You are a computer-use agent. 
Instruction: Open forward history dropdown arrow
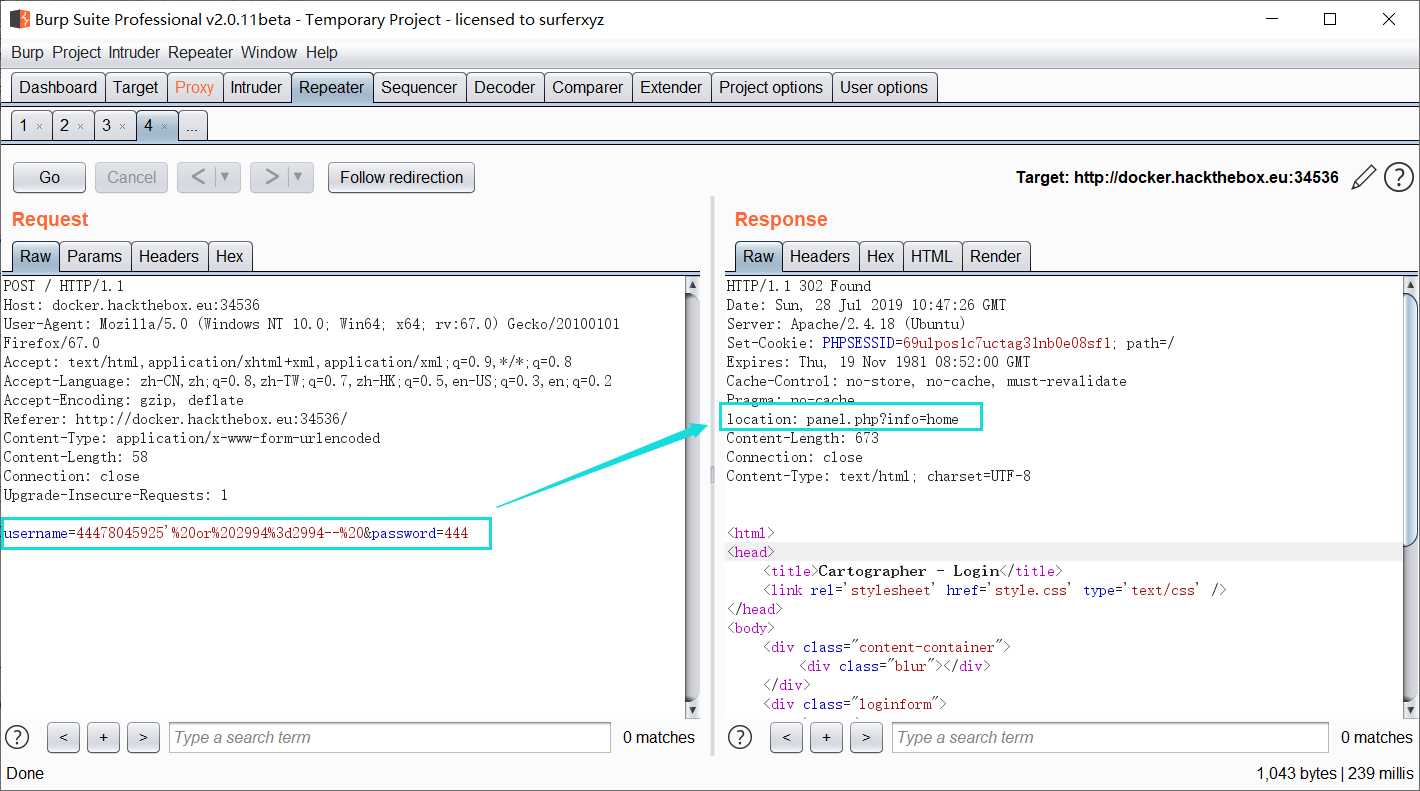300,177
